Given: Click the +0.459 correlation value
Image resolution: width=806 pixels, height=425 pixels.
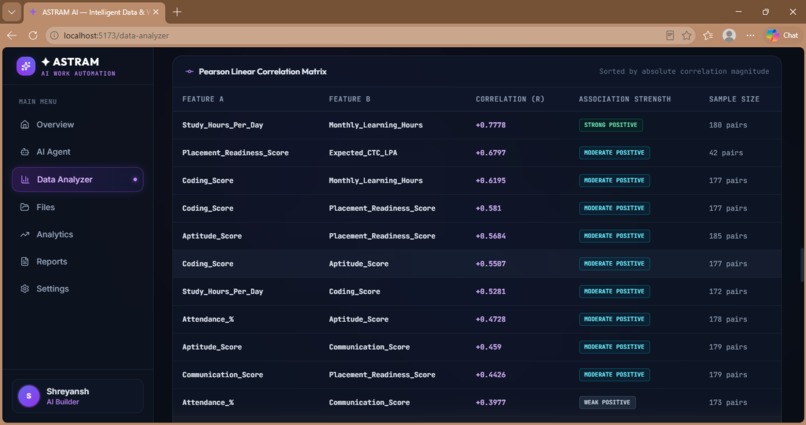Looking at the screenshot, I should coord(488,347).
